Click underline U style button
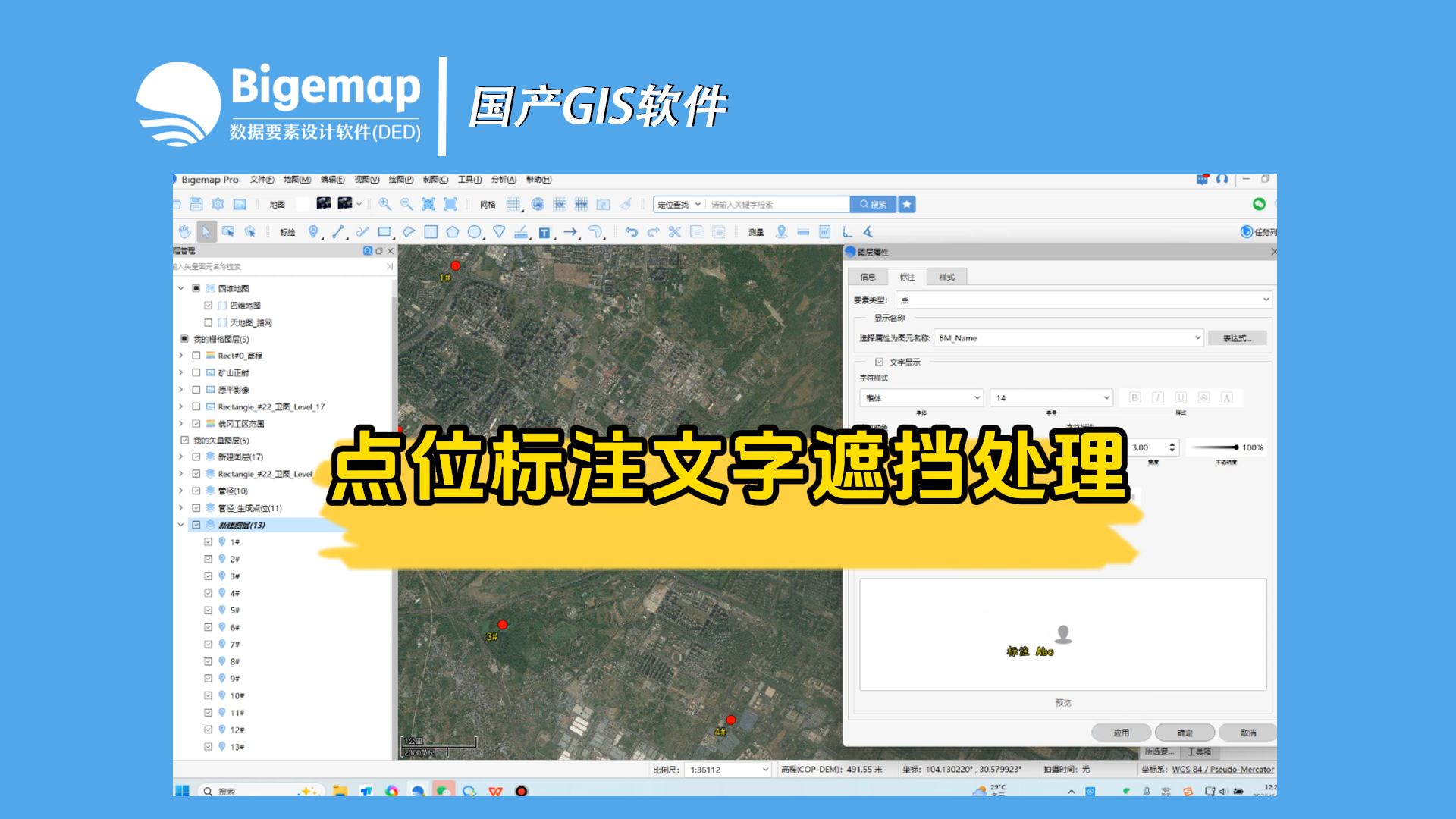Image resolution: width=1456 pixels, height=819 pixels. pyautogui.click(x=1181, y=397)
